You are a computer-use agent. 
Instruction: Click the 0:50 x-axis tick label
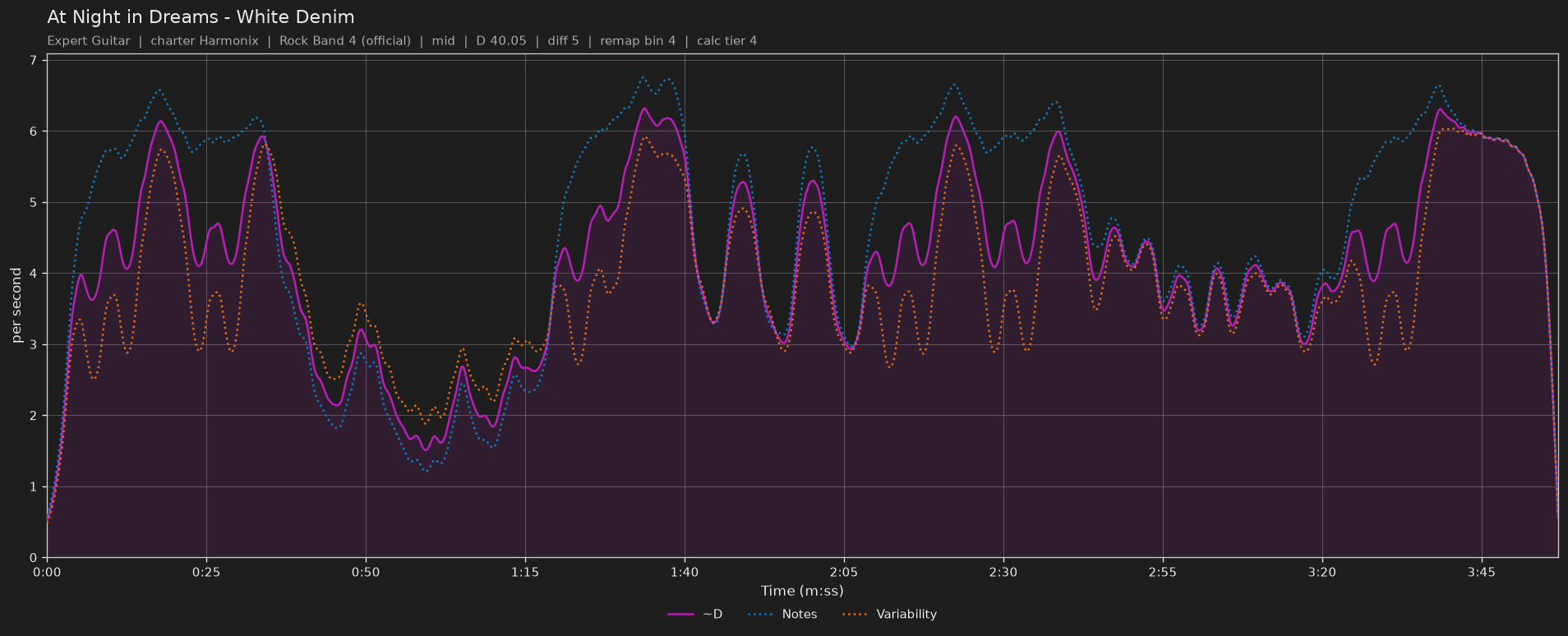[x=366, y=572]
